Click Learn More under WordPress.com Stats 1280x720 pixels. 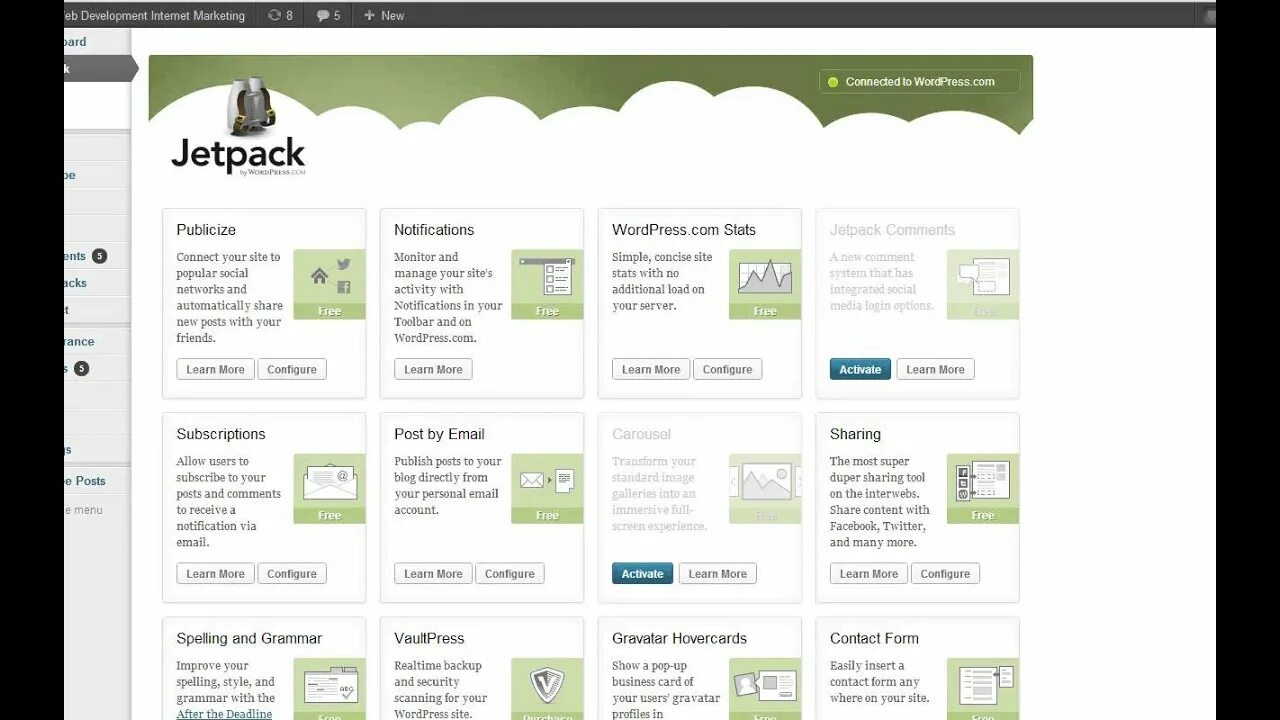651,369
